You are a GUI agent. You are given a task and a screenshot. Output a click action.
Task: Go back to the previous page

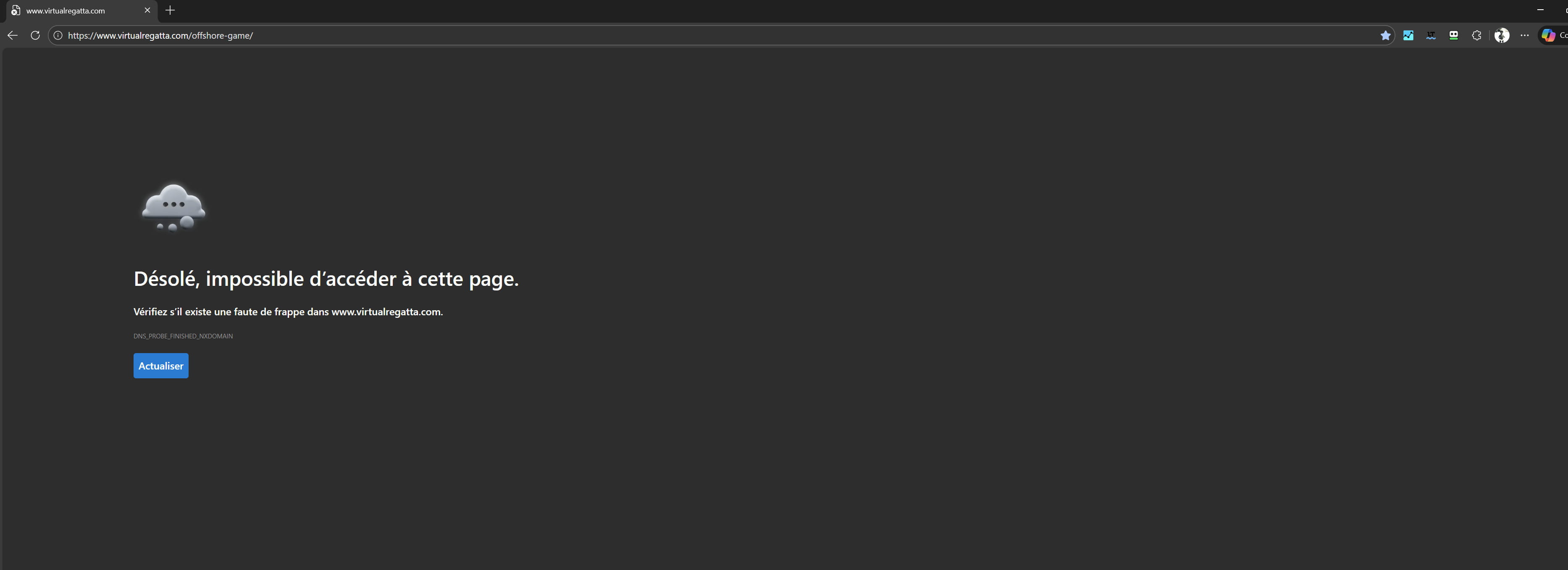pyautogui.click(x=12, y=35)
